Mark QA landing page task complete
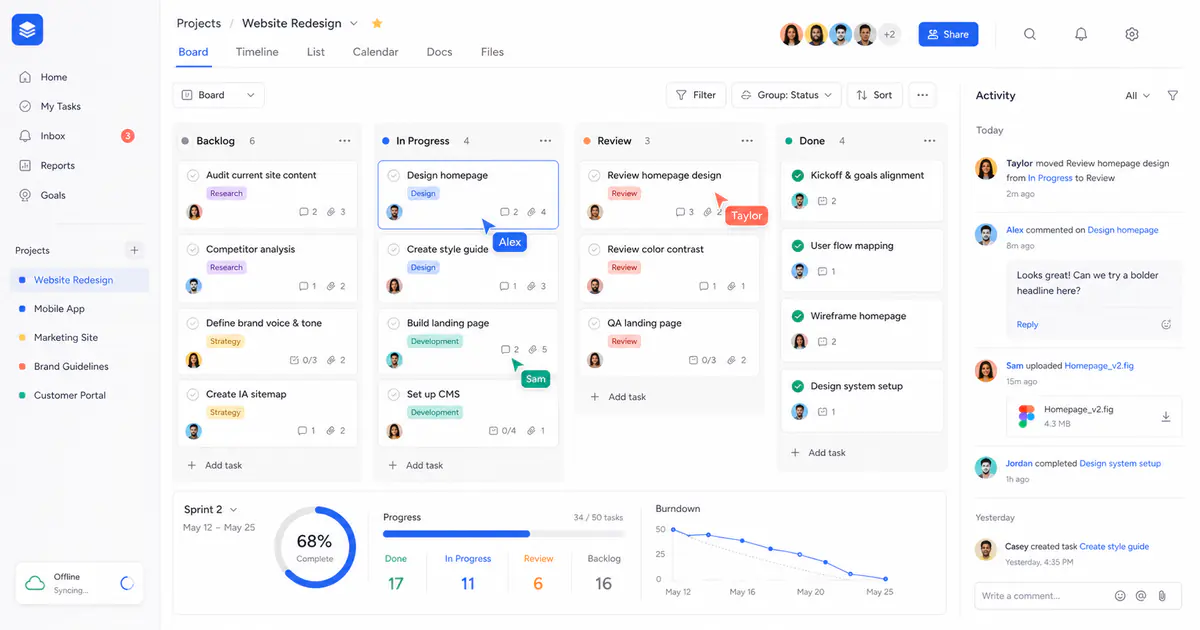 (x=595, y=323)
